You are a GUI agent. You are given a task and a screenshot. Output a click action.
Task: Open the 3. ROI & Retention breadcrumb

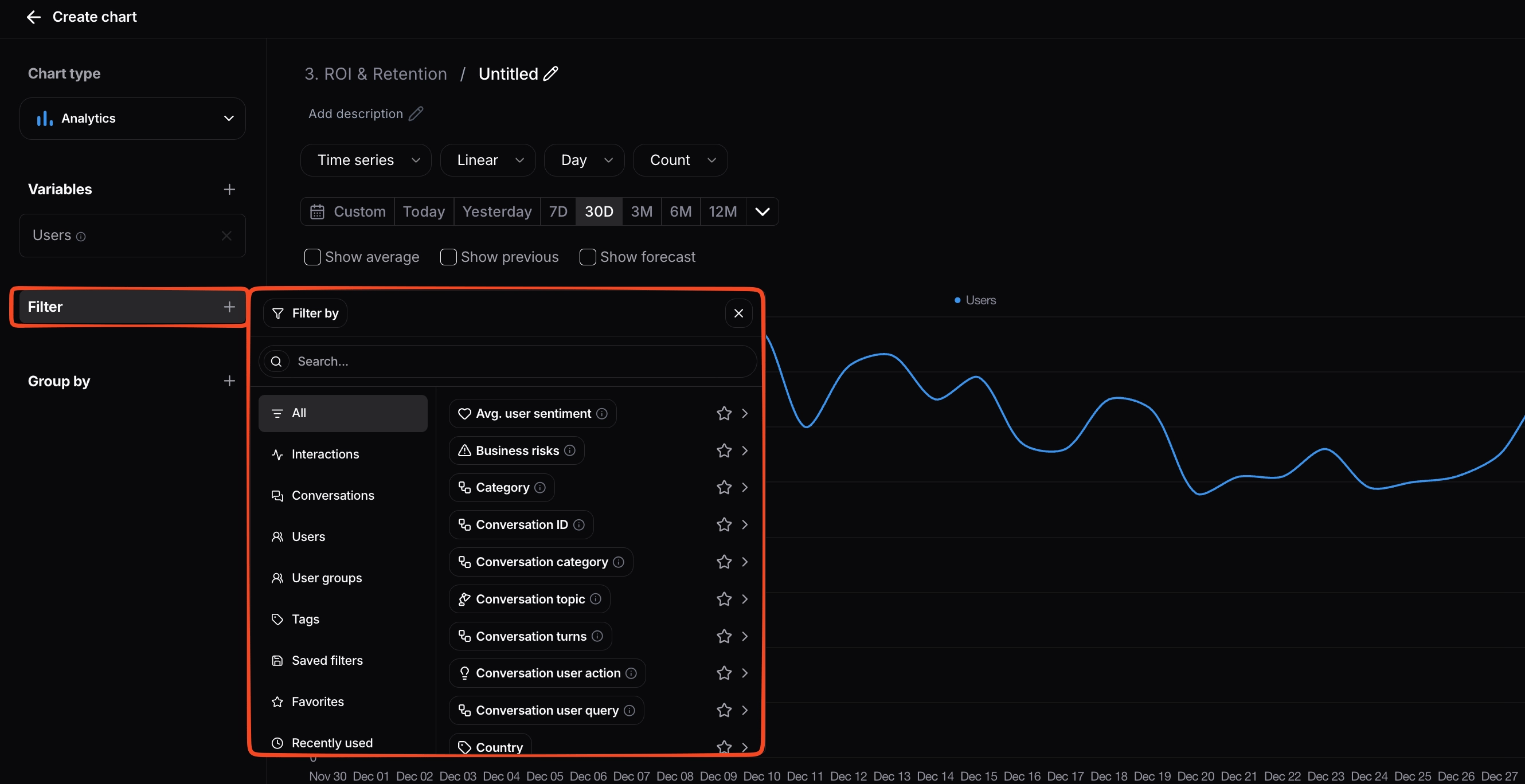[x=376, y=73]
